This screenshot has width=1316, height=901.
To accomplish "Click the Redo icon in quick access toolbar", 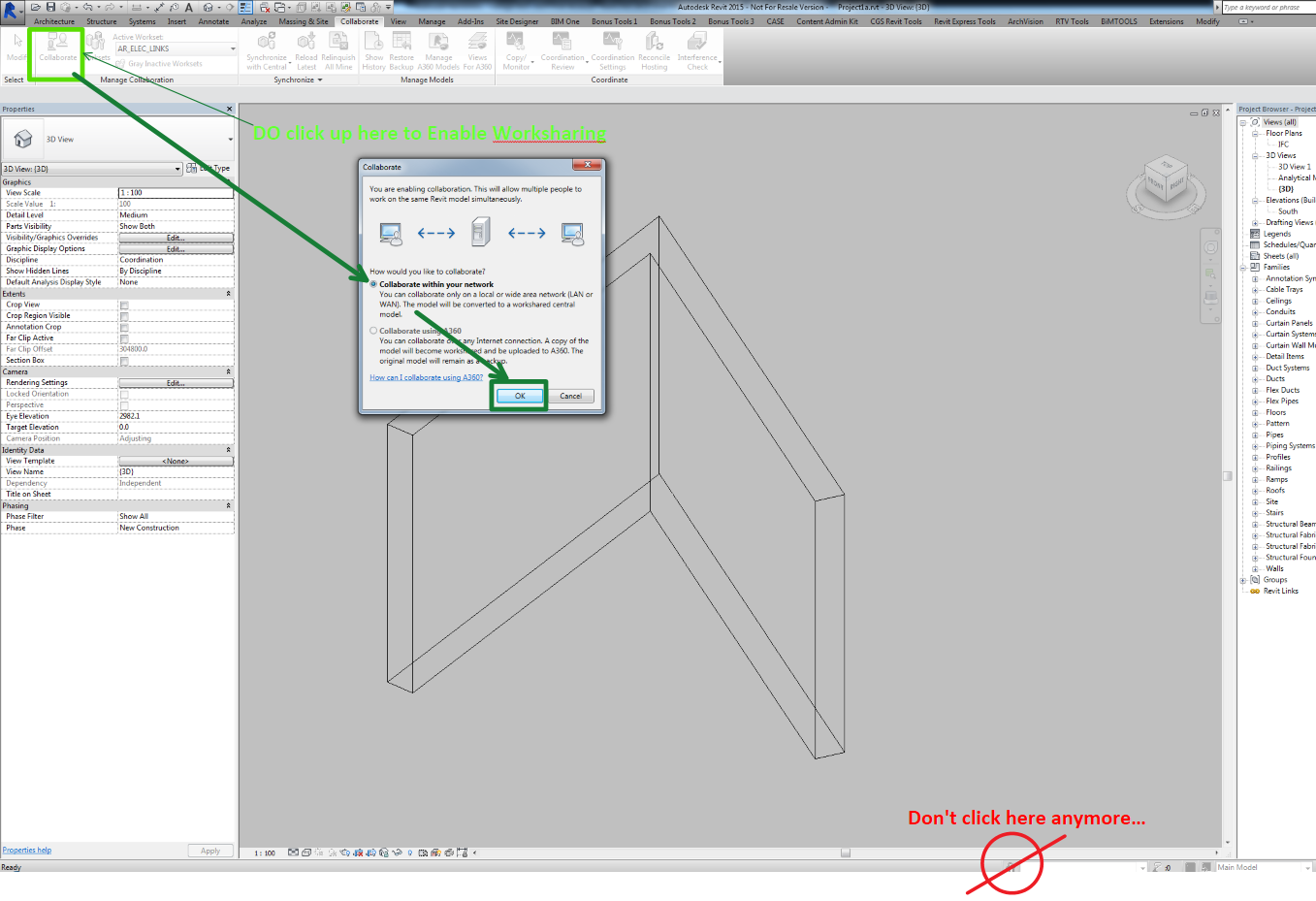I will coord(112,7).
